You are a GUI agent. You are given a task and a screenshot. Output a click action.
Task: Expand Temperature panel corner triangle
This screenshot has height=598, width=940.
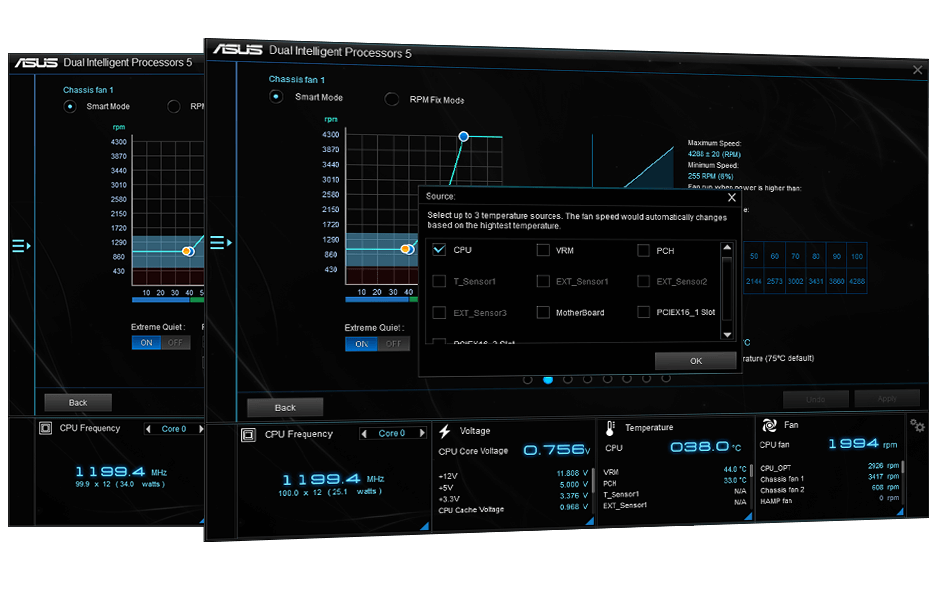click(x=748, y=516)
